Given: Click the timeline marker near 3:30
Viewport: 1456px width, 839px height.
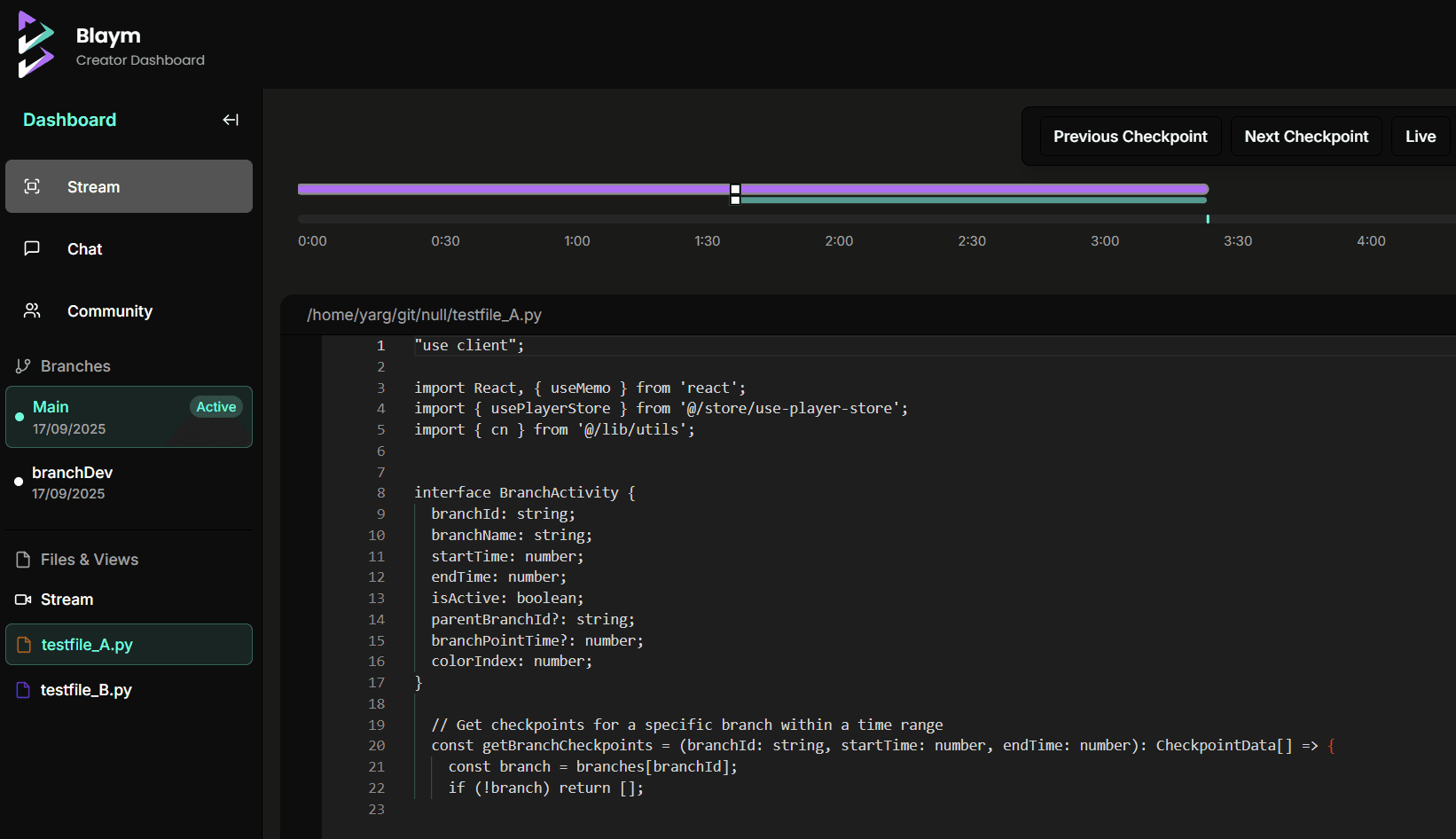Looking at the screenshot, I should click(1208, 219).
